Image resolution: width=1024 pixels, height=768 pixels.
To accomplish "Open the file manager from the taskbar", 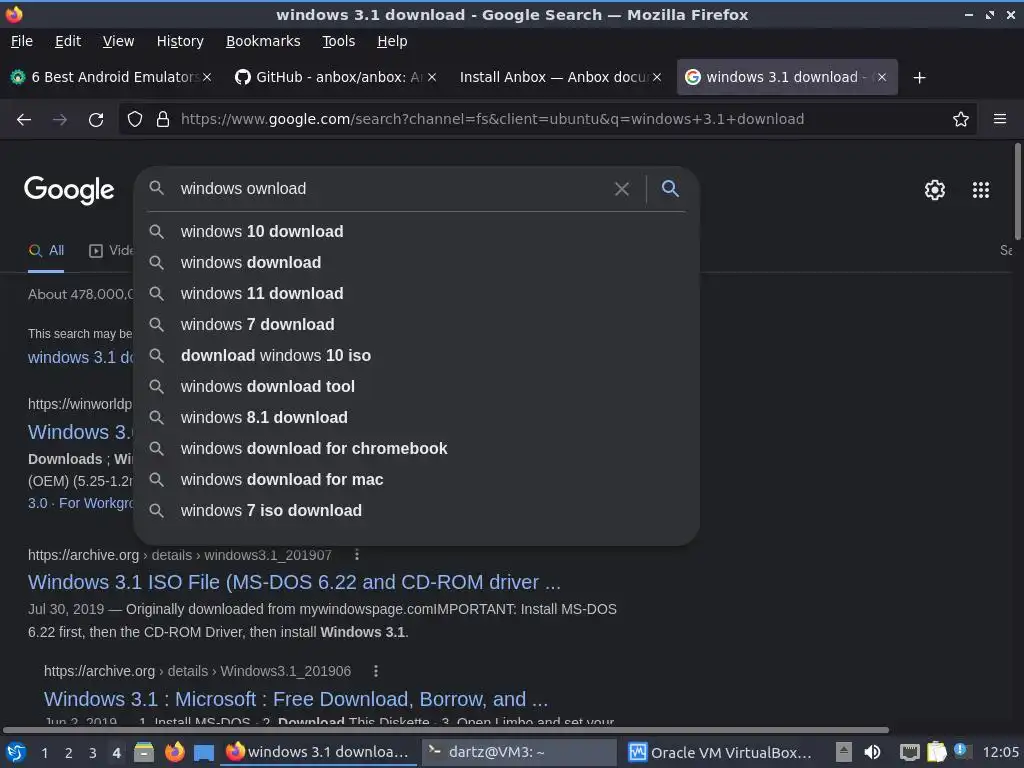I will click(144, 752).
